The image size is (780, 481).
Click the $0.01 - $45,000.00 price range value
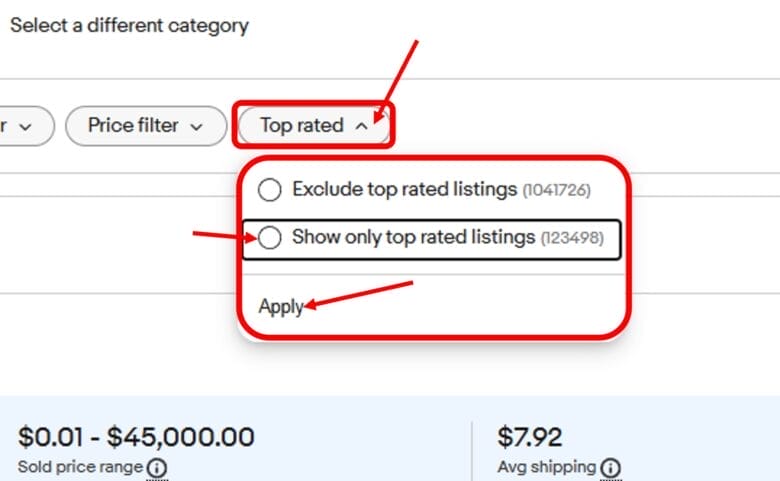[136, 437]
